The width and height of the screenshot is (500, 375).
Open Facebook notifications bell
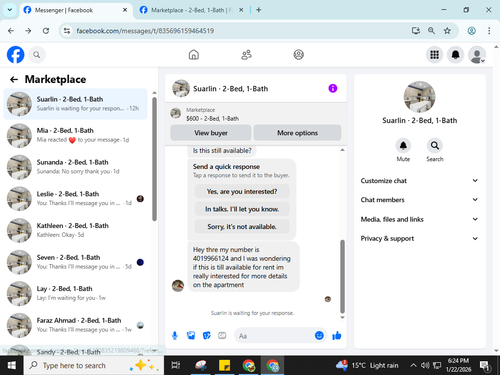455,55
